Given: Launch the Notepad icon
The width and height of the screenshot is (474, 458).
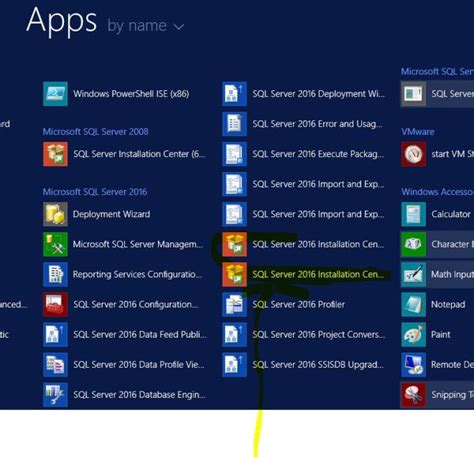Looking at the screenshot, I should coord(413,305).
